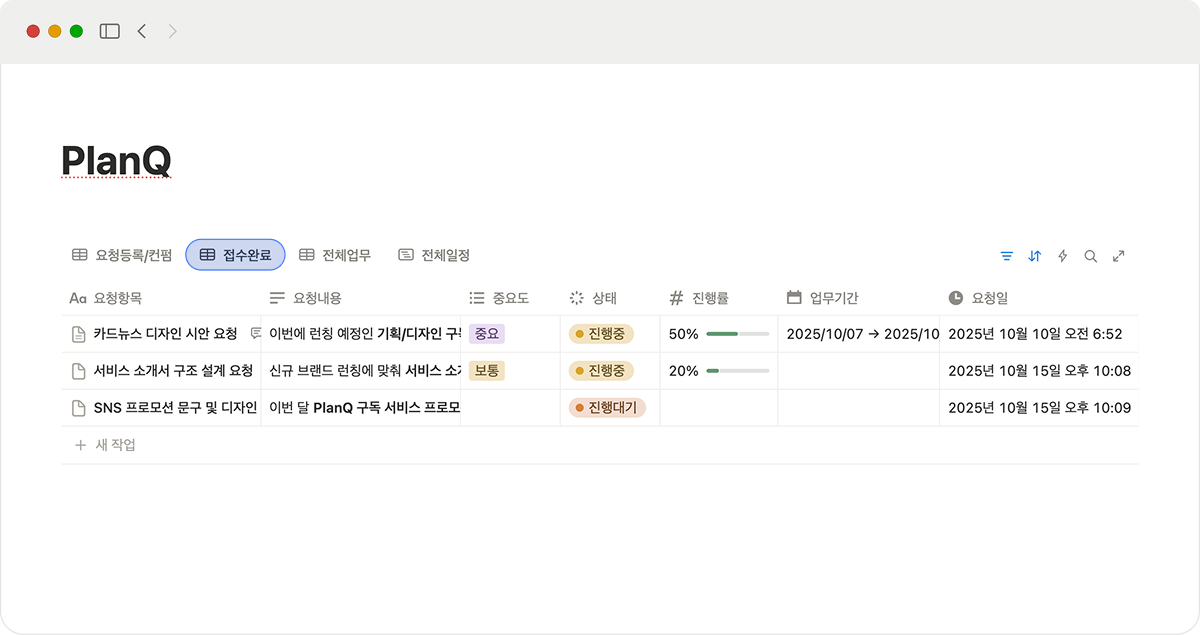This screenshot has width=1200, height=635.
Task: Expand the database to full page view
Action: click(x=1119, y=256)
